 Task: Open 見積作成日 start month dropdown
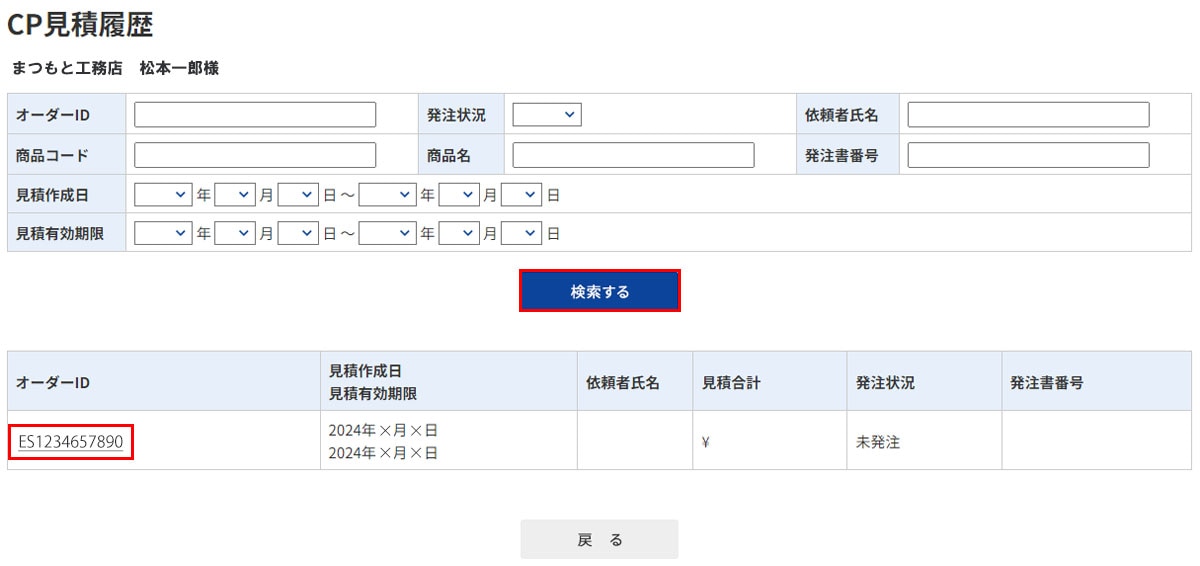(234, 195)
